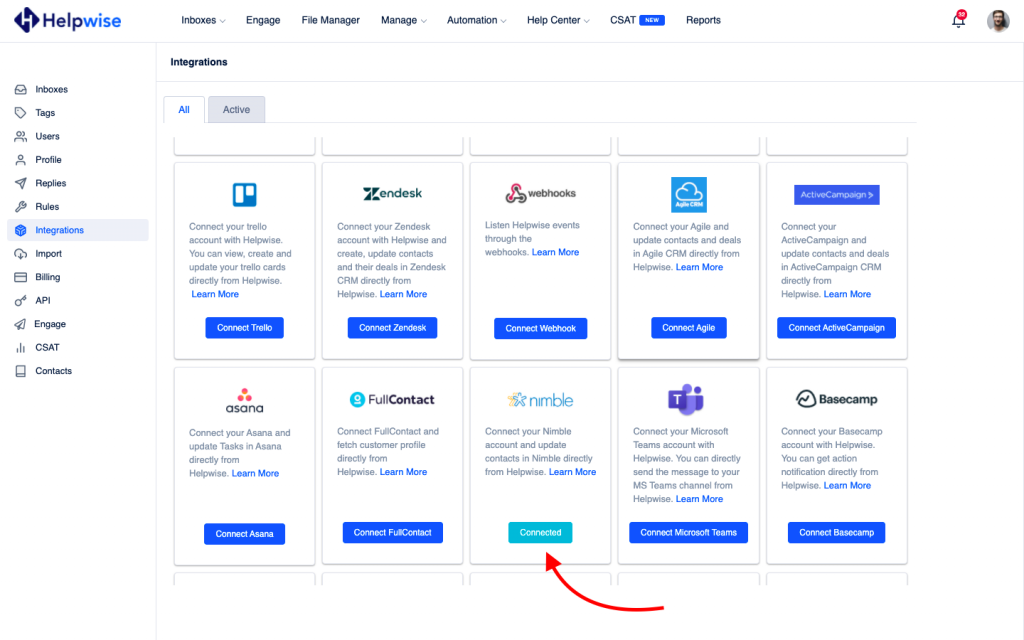Open Learn More for Nimble
The image size is (1024, 640).
tap(573, 472)
